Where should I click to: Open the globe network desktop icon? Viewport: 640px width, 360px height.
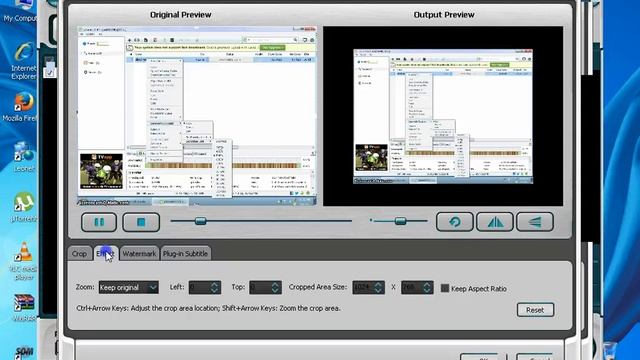point(24,156)
